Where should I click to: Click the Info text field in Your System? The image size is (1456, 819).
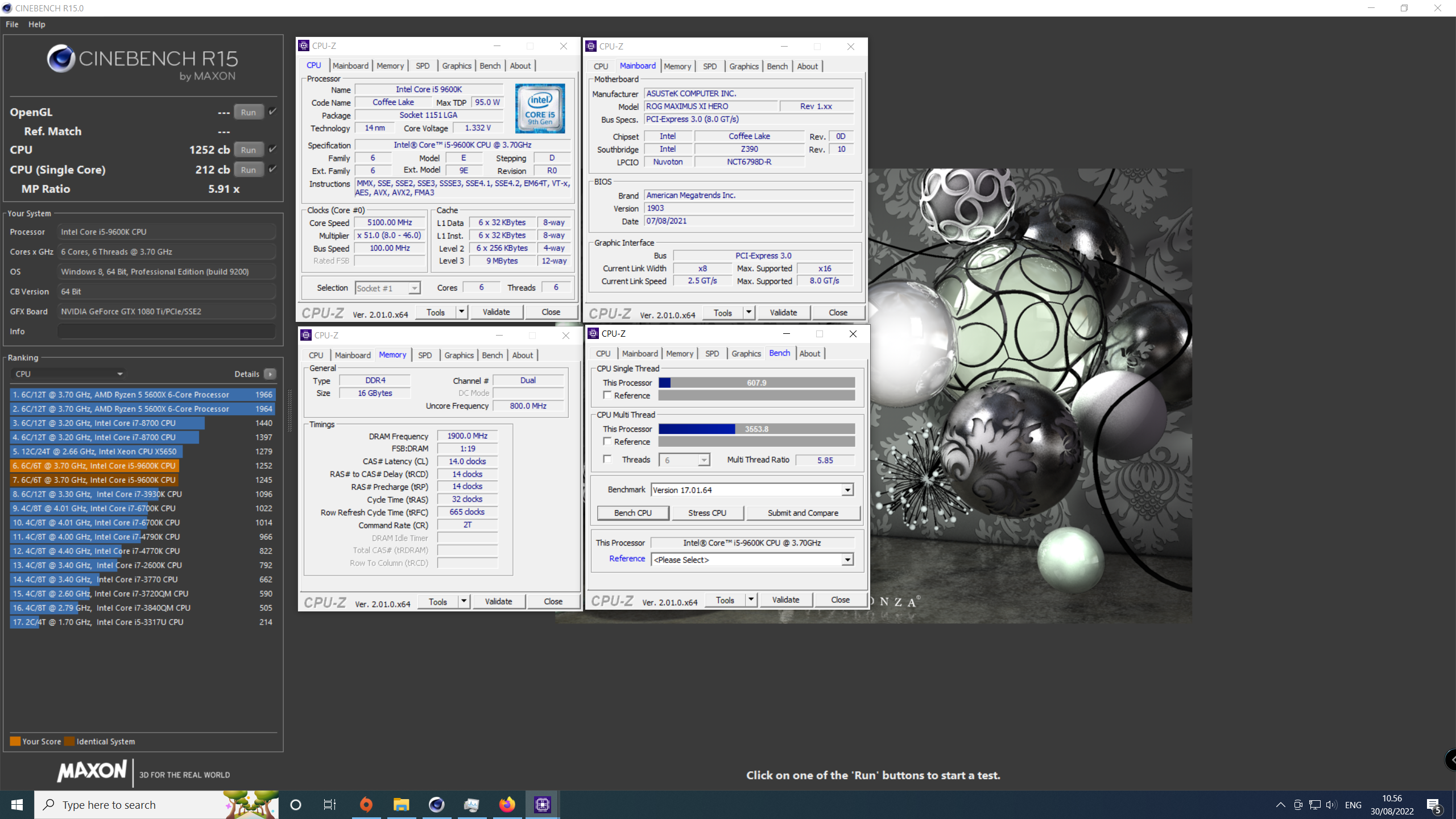coord(167,331)
